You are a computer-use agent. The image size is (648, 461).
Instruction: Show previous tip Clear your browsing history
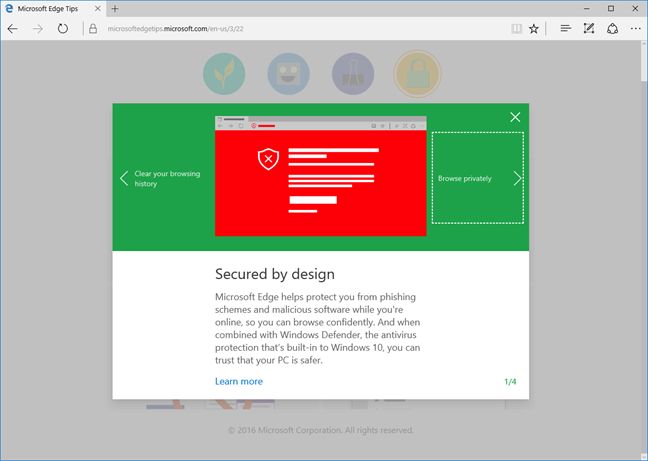(160, 178)
